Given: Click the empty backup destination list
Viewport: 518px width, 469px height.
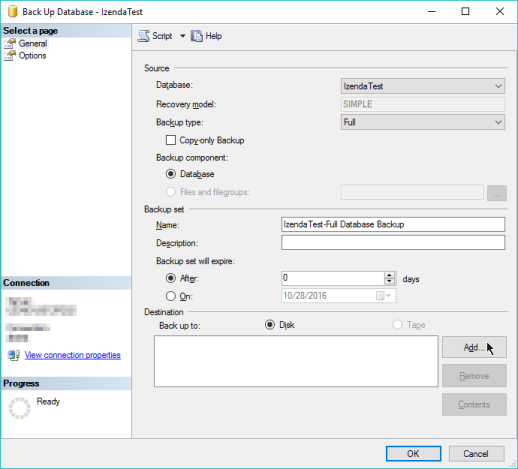Looking at the screenshot, I should 296,361.
